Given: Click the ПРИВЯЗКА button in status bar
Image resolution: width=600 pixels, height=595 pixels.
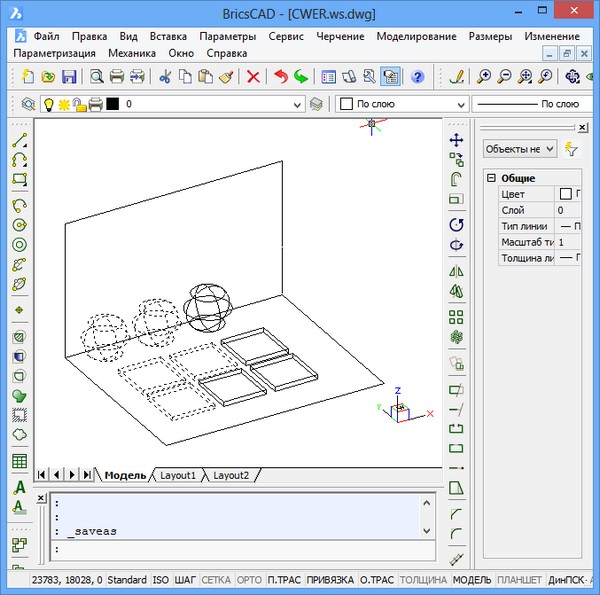Looking at the screenshot, I should click(x=330, y=580).
